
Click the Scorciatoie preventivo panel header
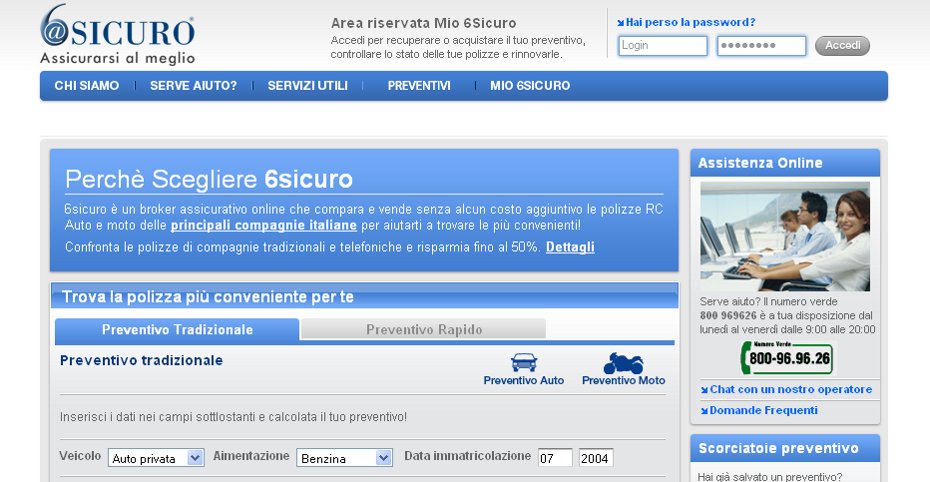(x=785, y=448)
